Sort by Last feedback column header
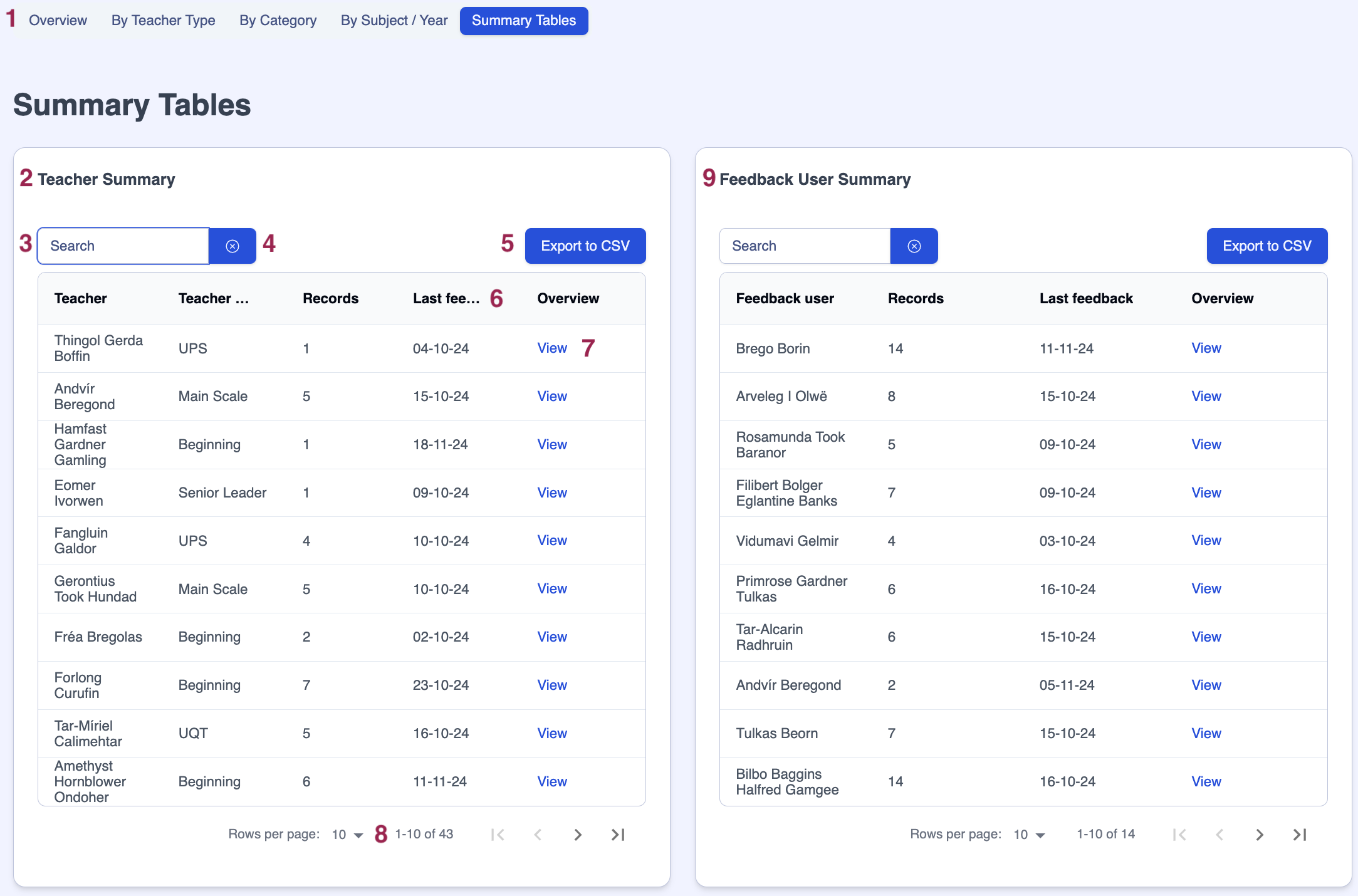1358x896 pixels. [x=1086, y=299]
